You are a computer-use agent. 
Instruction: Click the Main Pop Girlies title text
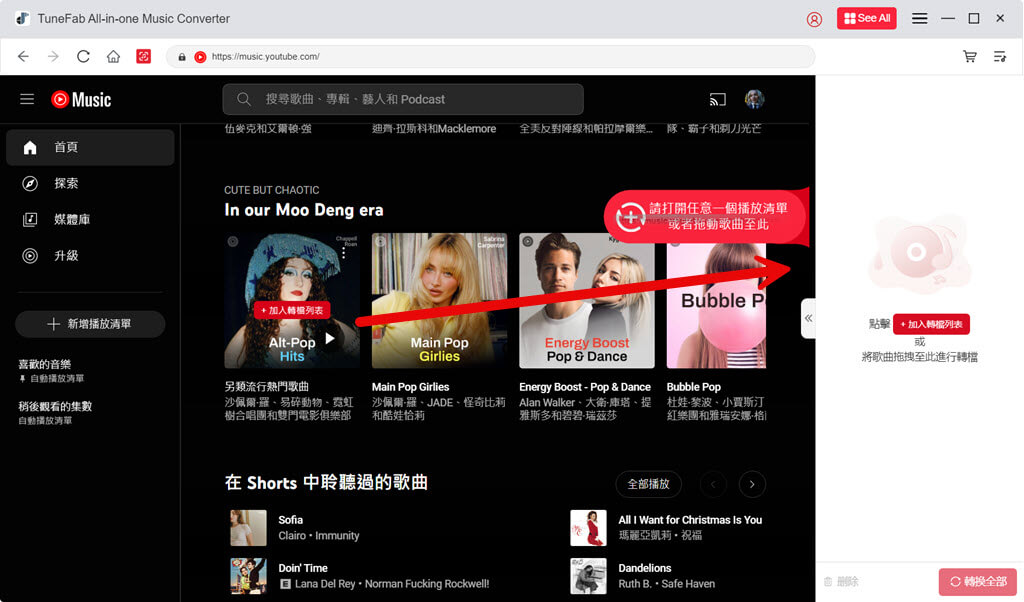pos(411,387)
